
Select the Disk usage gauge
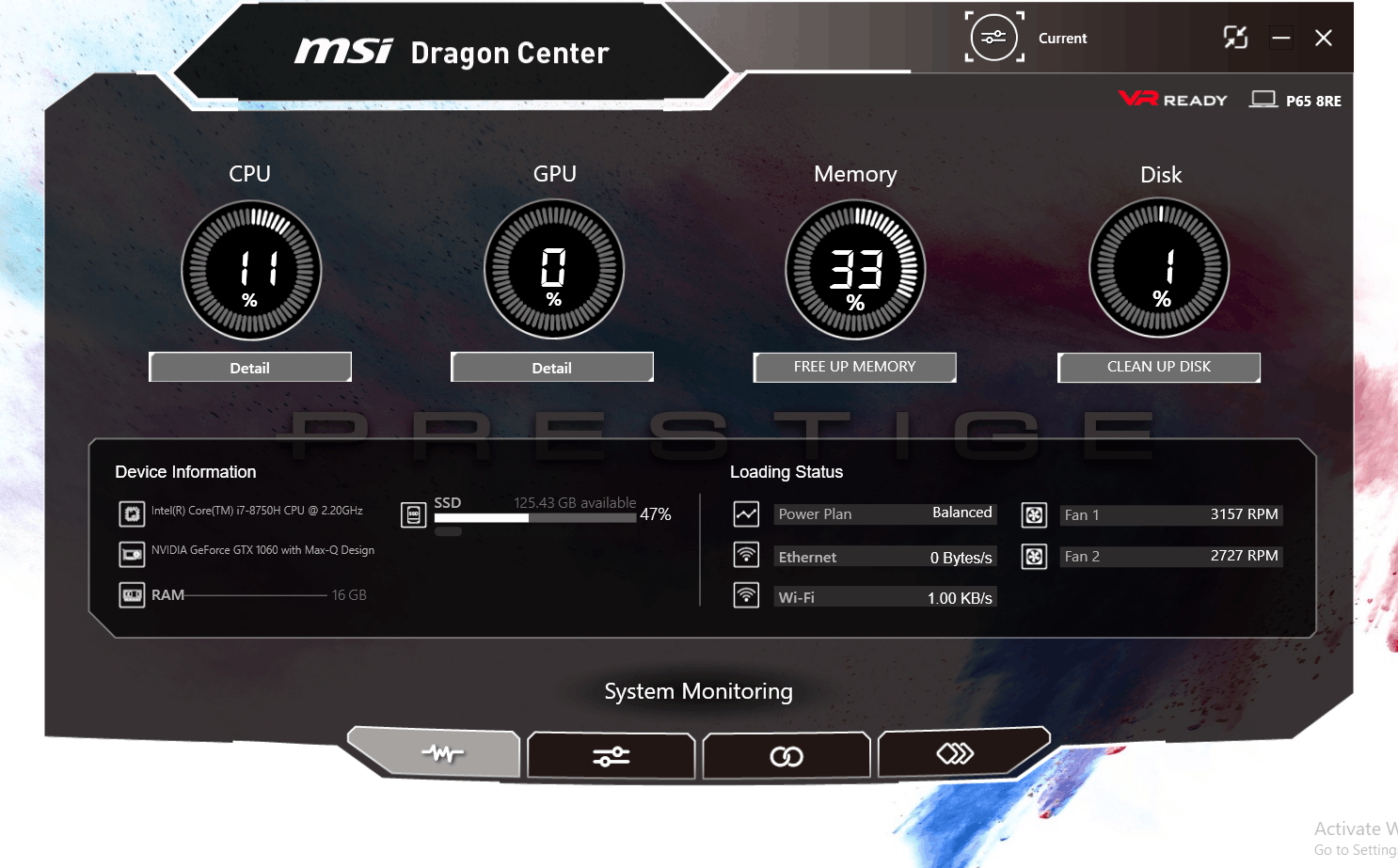point(1159,268)
